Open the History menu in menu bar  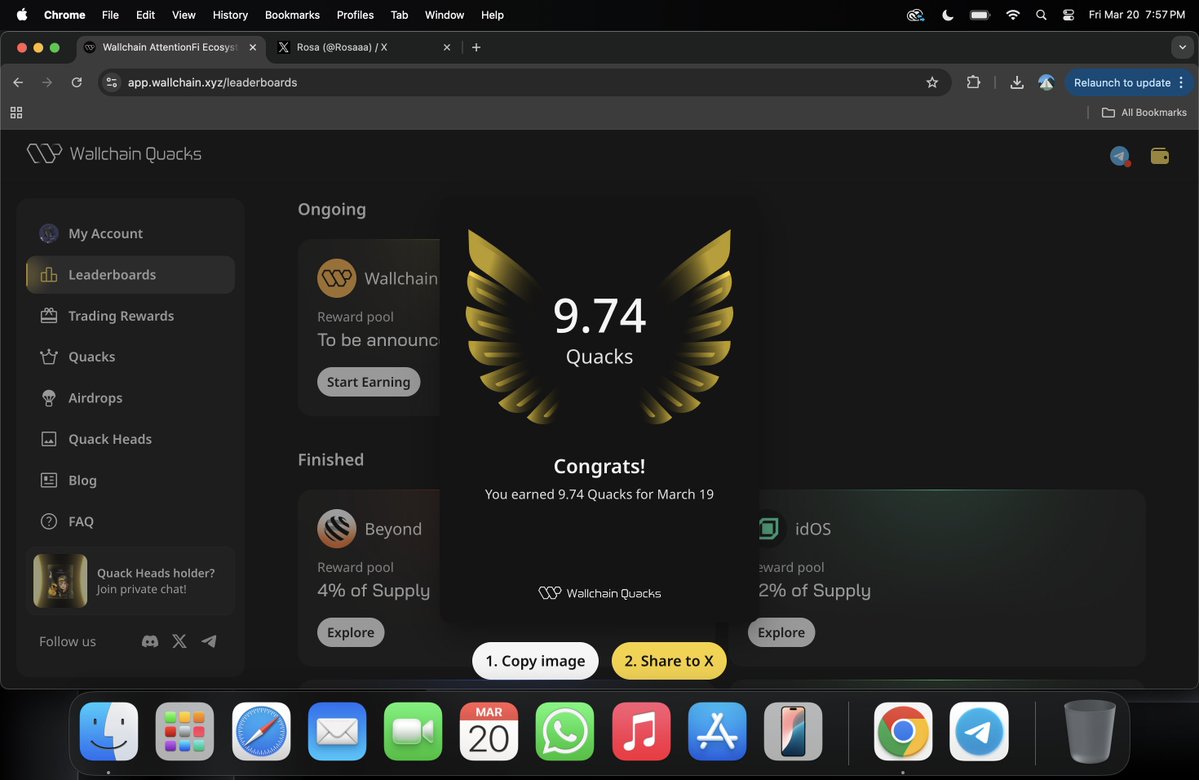pos(230,15)
